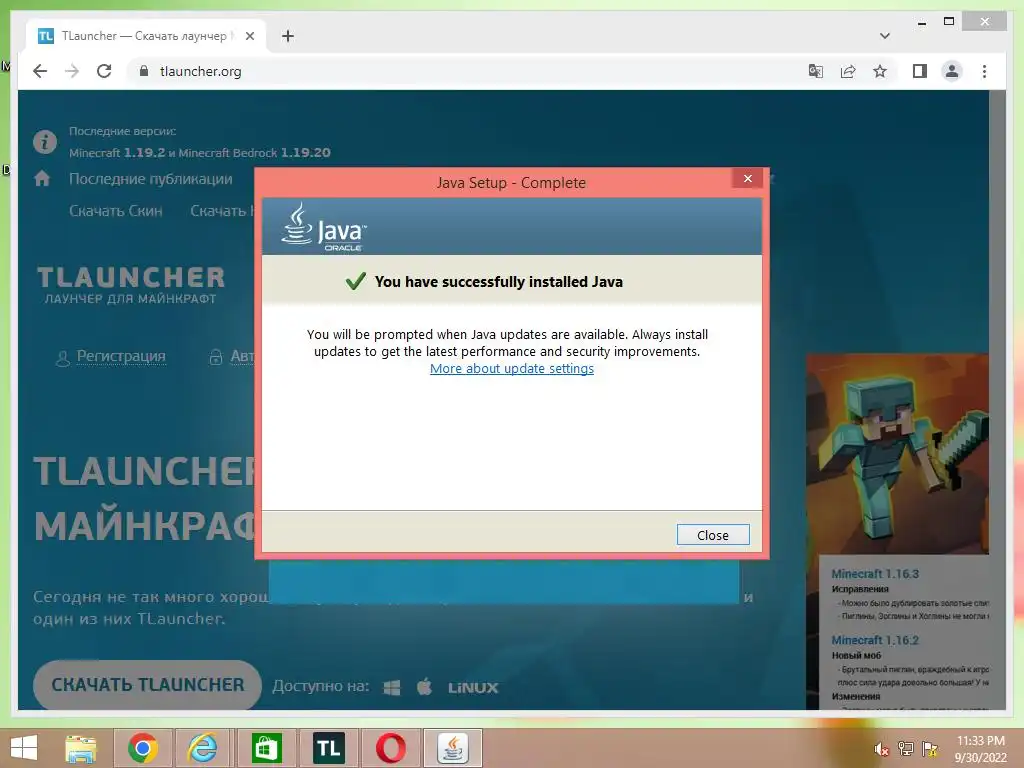Open Последние публикации menu item
Screen dimensions: 1024x768
(150, 179)
